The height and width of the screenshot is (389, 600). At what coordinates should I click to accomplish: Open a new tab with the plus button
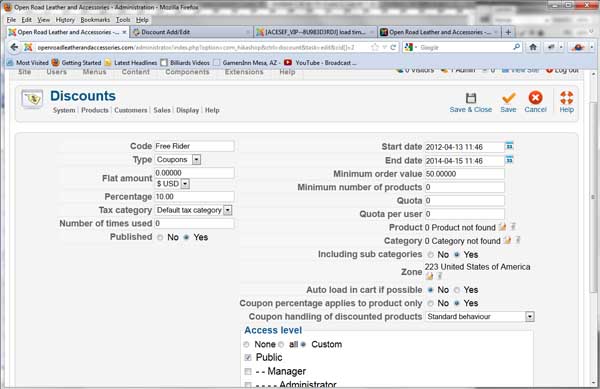point(508,32)
